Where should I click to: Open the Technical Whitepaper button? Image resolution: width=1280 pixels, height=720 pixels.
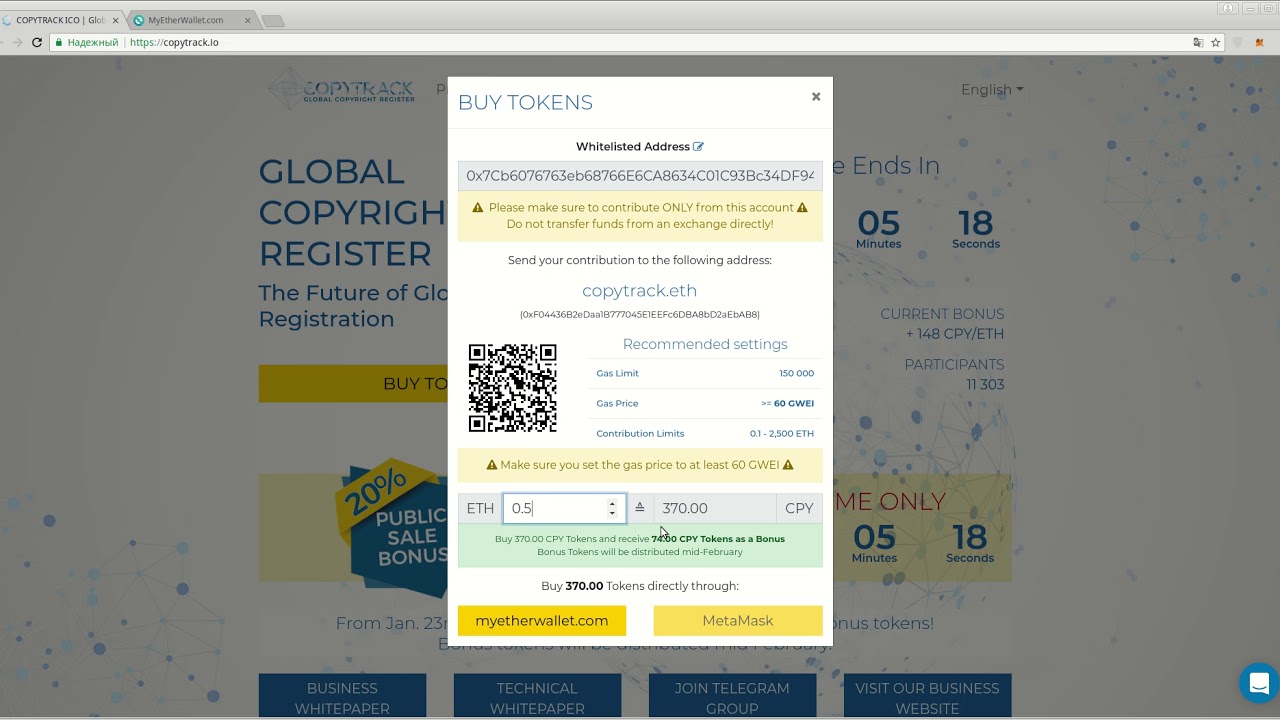tap(537, 697)
